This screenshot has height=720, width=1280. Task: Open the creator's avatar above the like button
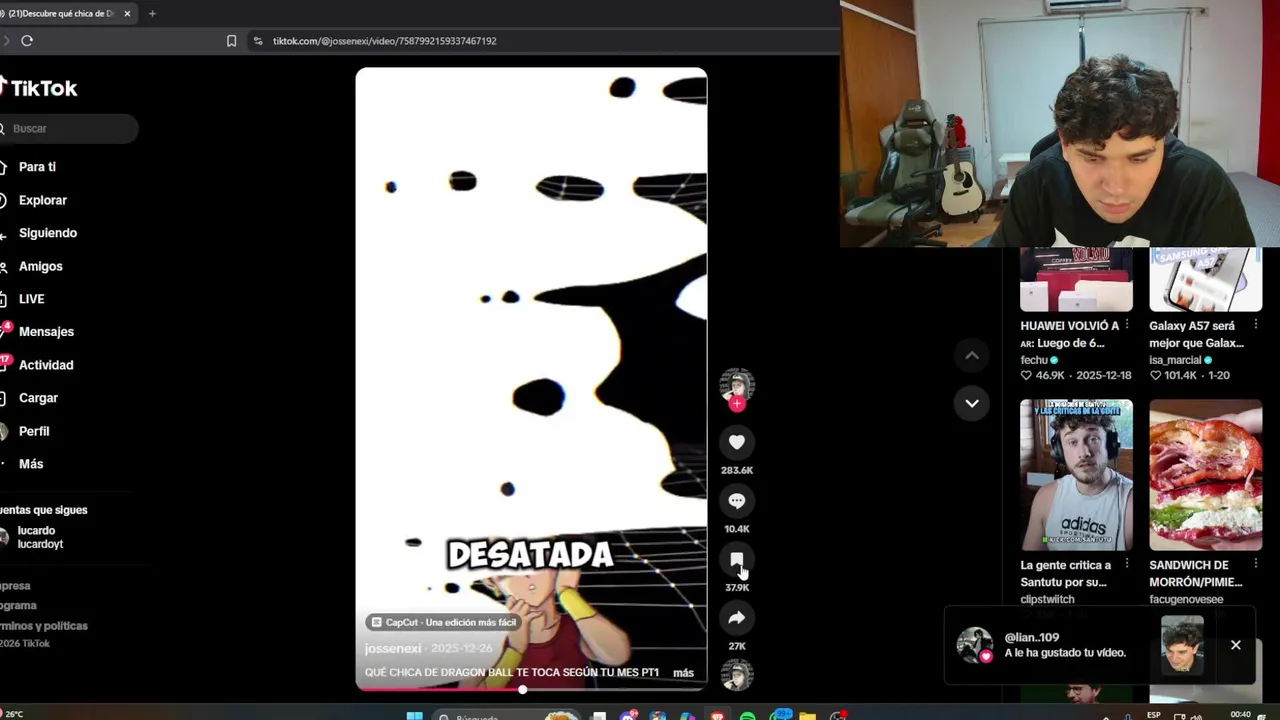click(x=737, y=385)
